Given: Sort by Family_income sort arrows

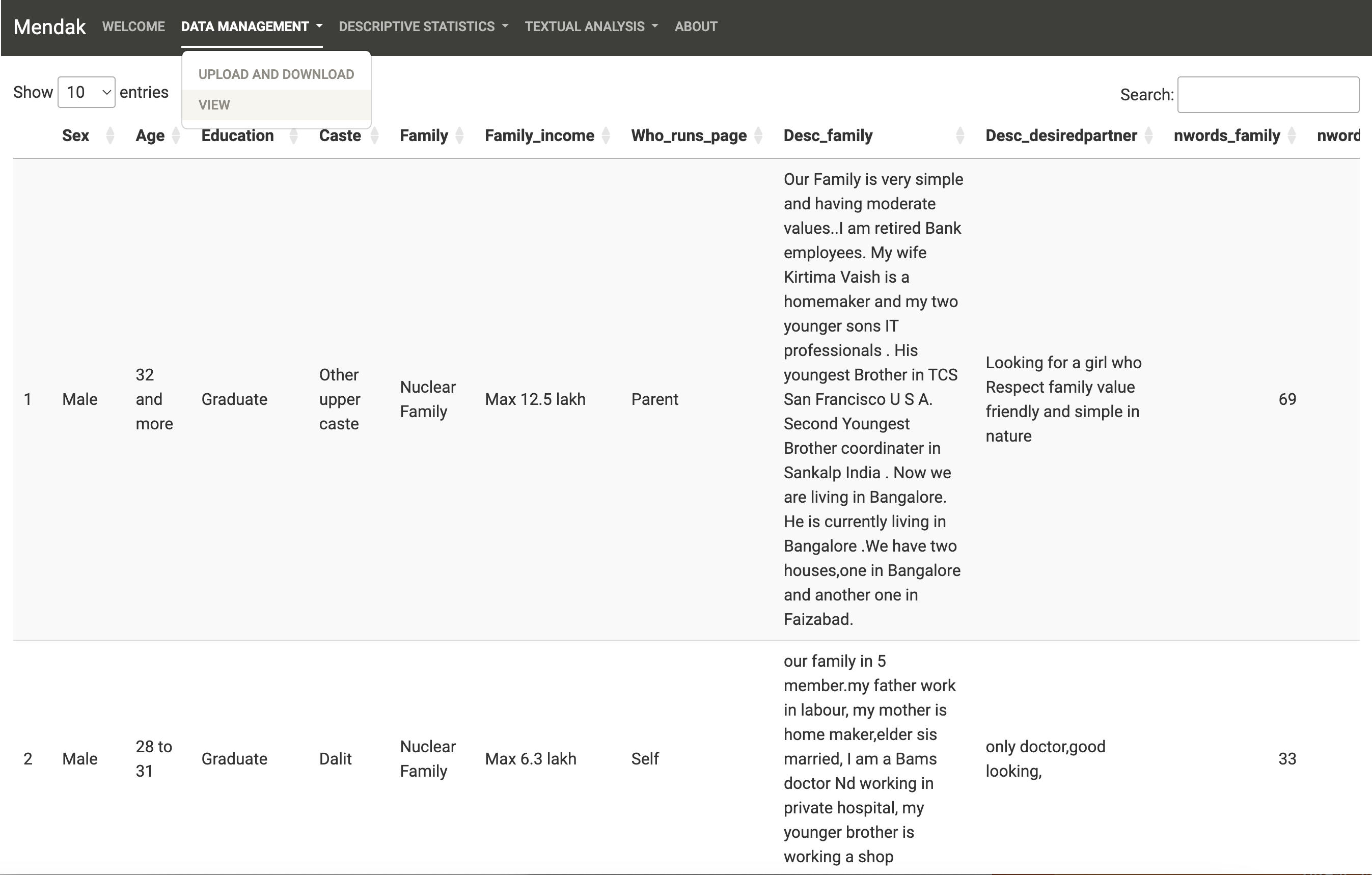Looking at the screenshot, I should pyautogui.click(x=606, y=135).
